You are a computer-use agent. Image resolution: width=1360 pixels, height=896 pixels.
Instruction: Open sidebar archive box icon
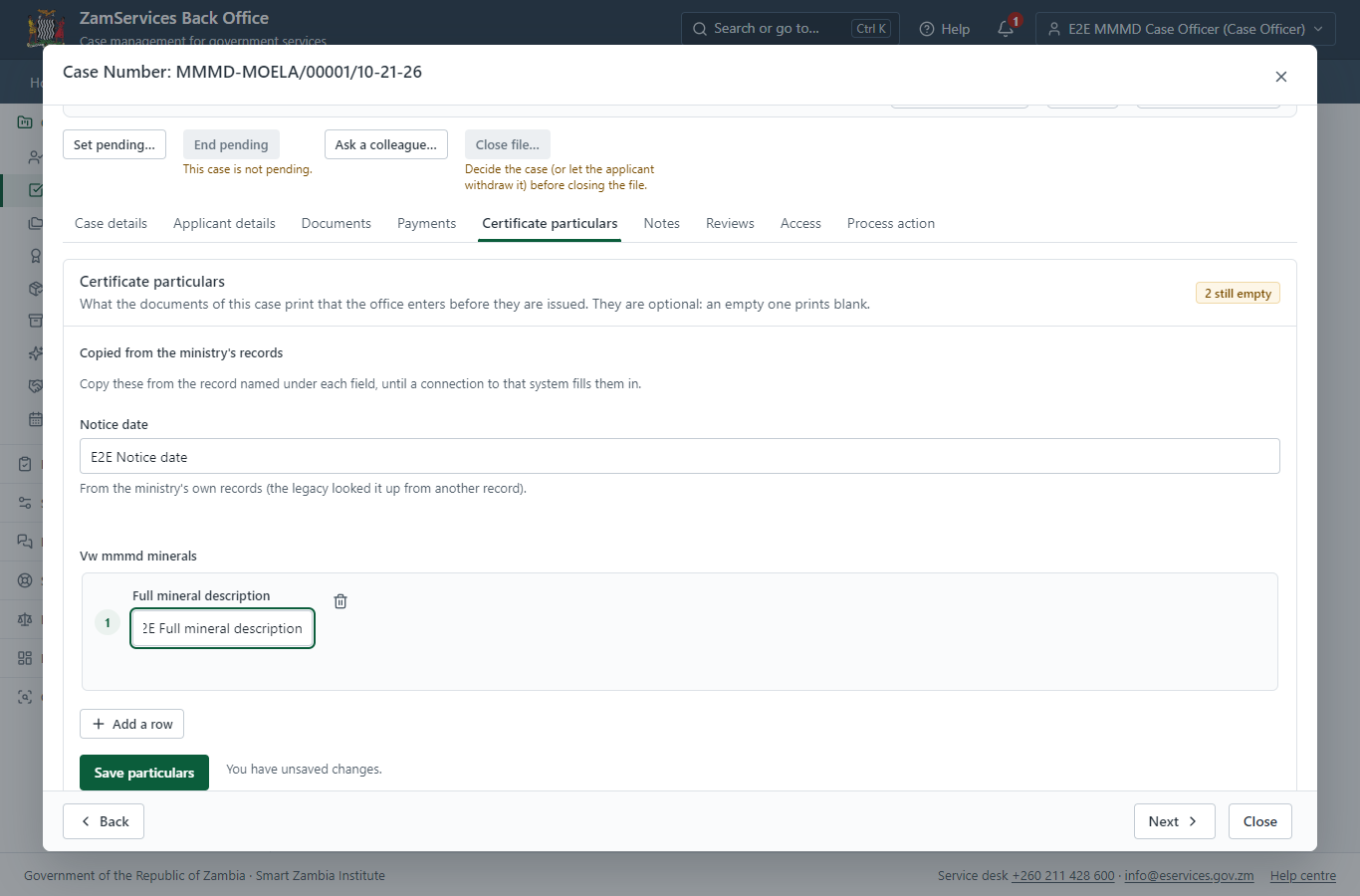click(36, 321)
